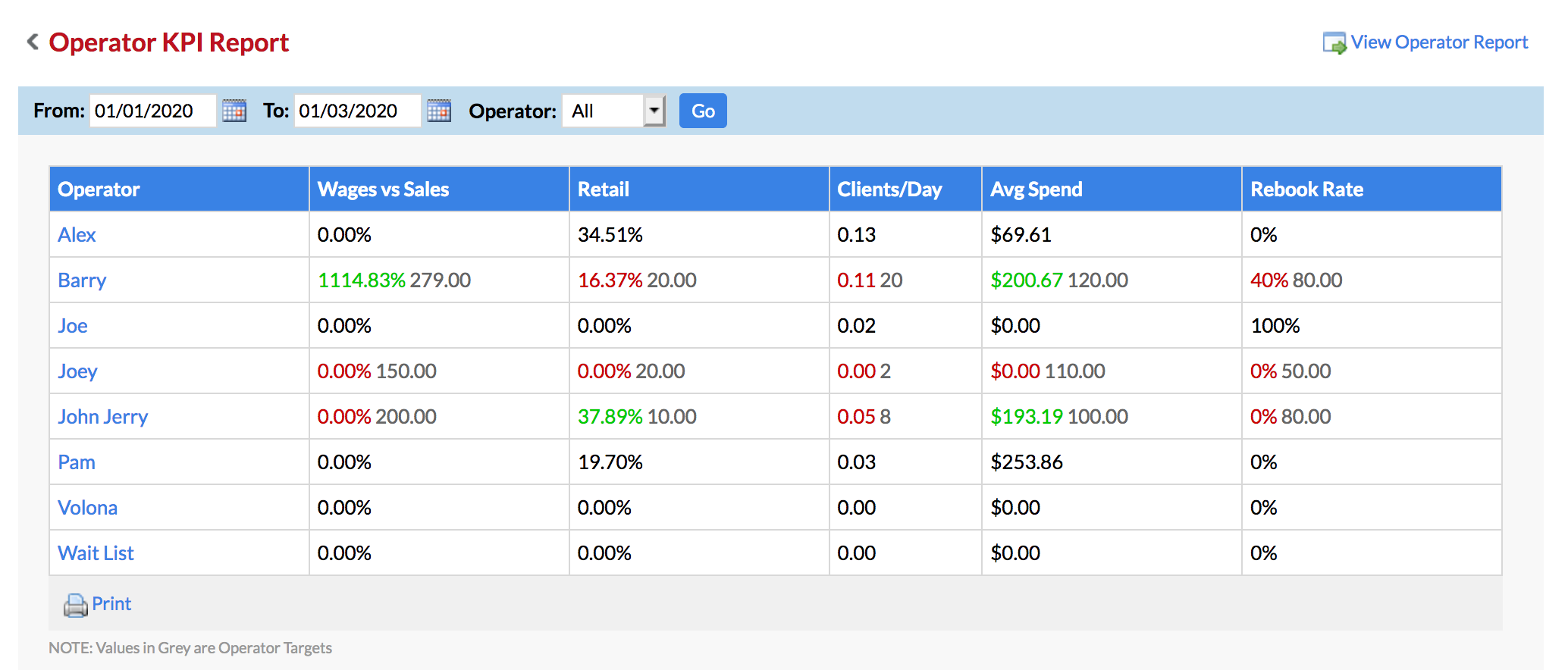Click the Retail column header
1568x670 pixels.
point(699,189)
